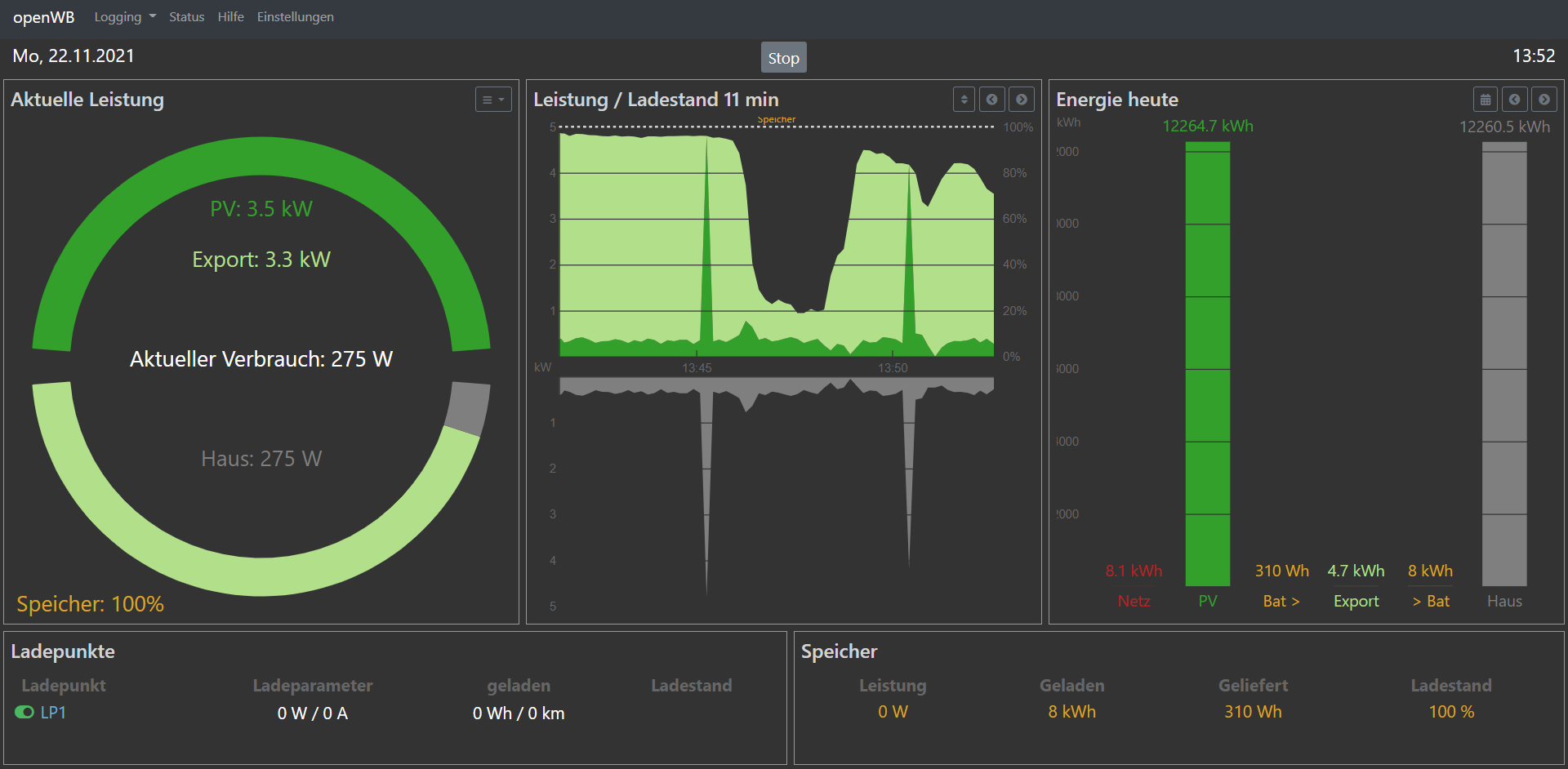This screenshot has height=769, width=1568.
Task: Toggle the LP1 charge point switch
Action: click(24, 713)
